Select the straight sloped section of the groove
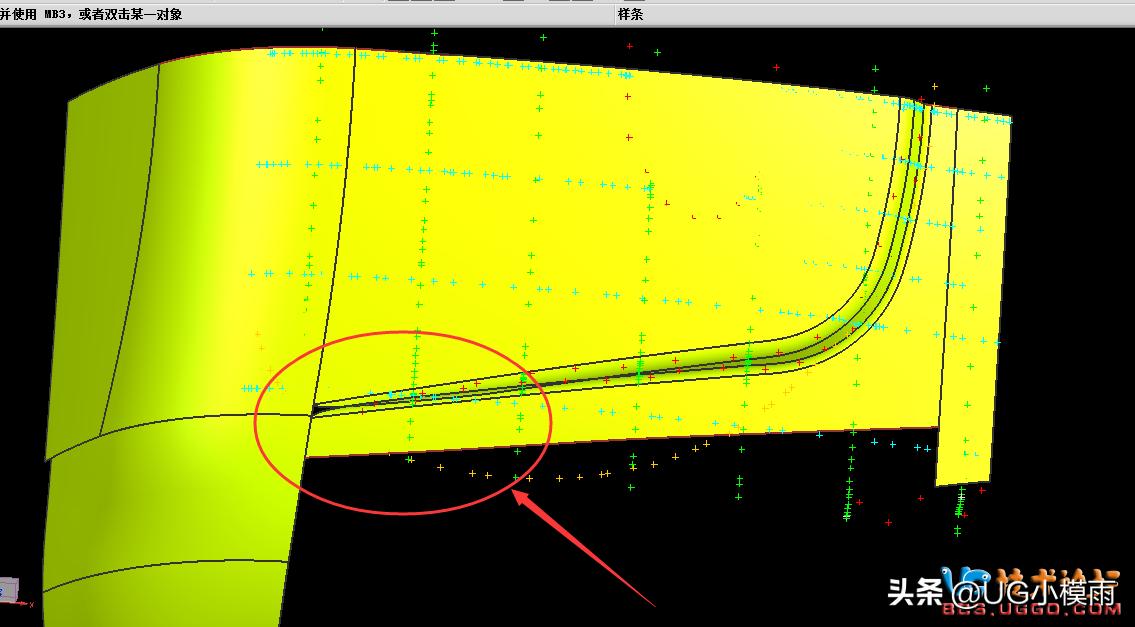Screen dimensions: 1135x627 click(640, 367)
